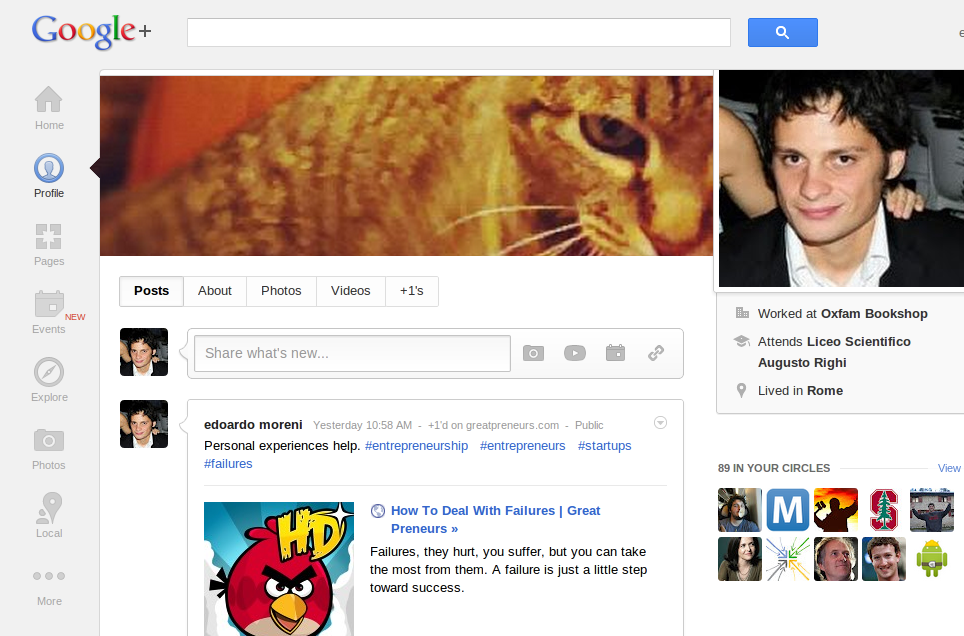Open avatar left of Android robot
964x636 pixels.
click(883, 558)
